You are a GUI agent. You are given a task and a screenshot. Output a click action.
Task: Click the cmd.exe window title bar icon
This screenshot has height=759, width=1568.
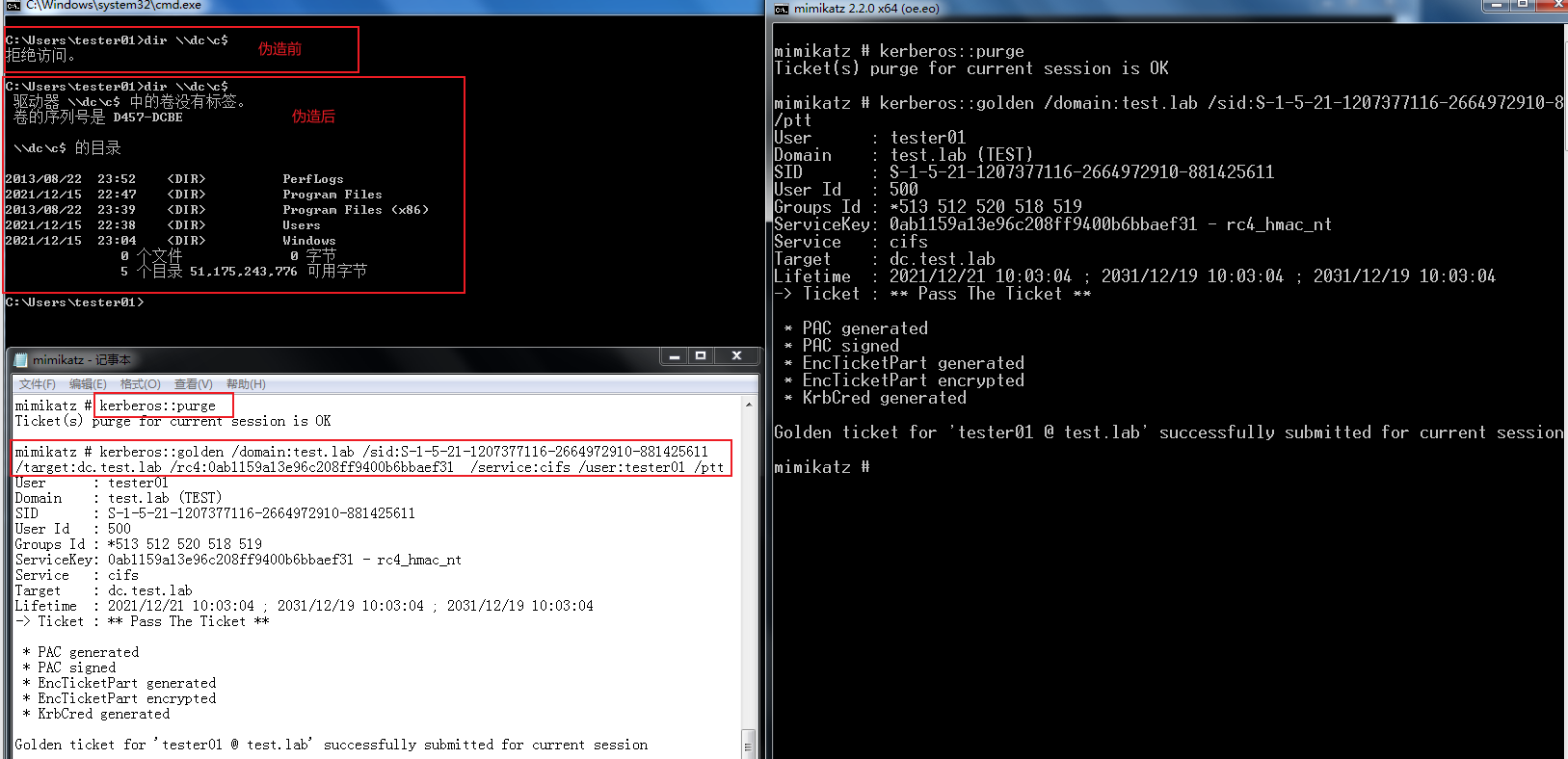[13, 5]
